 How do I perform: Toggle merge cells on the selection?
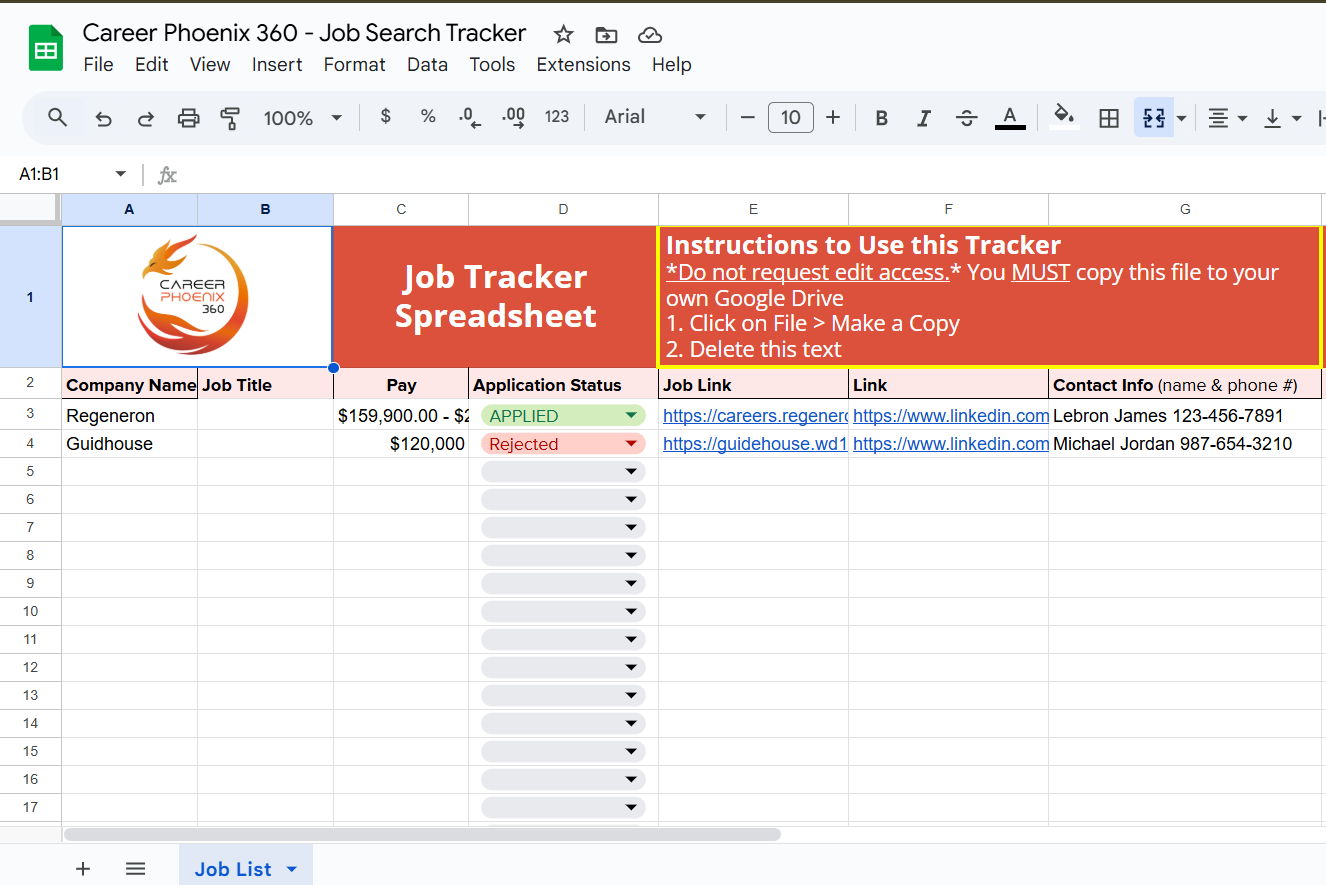coord(1153,117)
